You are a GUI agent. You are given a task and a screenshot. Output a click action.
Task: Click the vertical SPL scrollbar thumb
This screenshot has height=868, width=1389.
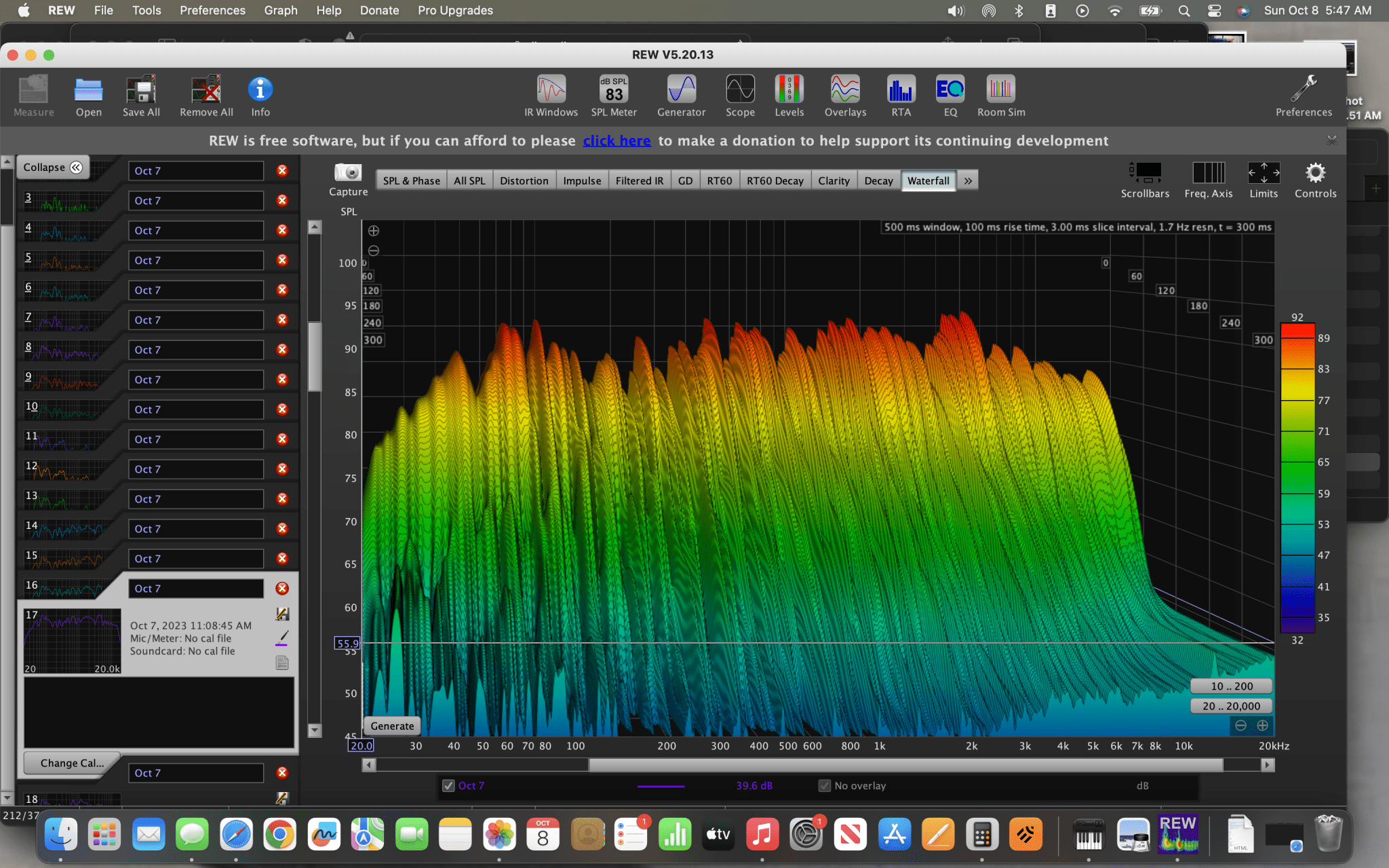pos(315,357)
